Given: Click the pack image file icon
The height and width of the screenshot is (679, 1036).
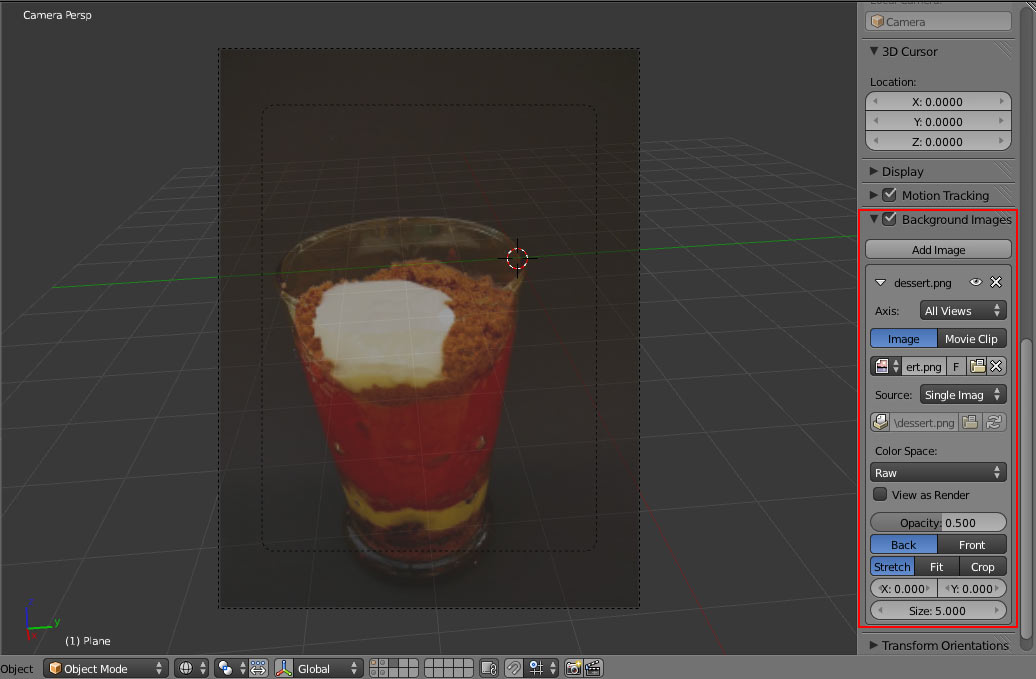Looking at the screenshot, I should (x=881, y=422).
